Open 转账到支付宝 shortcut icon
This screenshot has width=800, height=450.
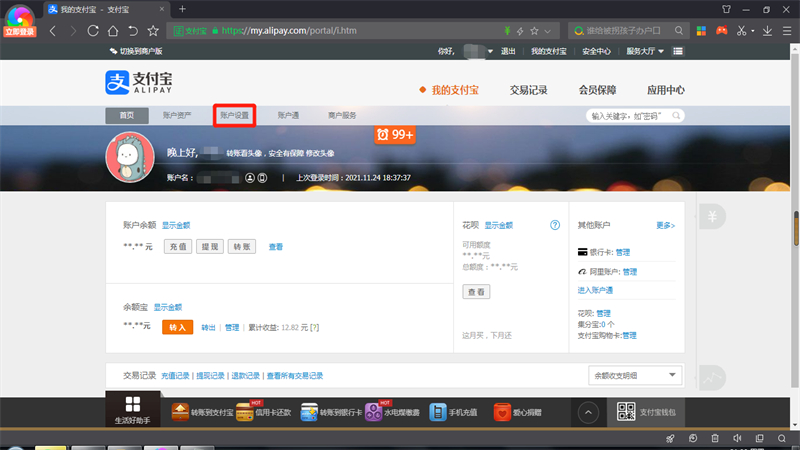180,412
